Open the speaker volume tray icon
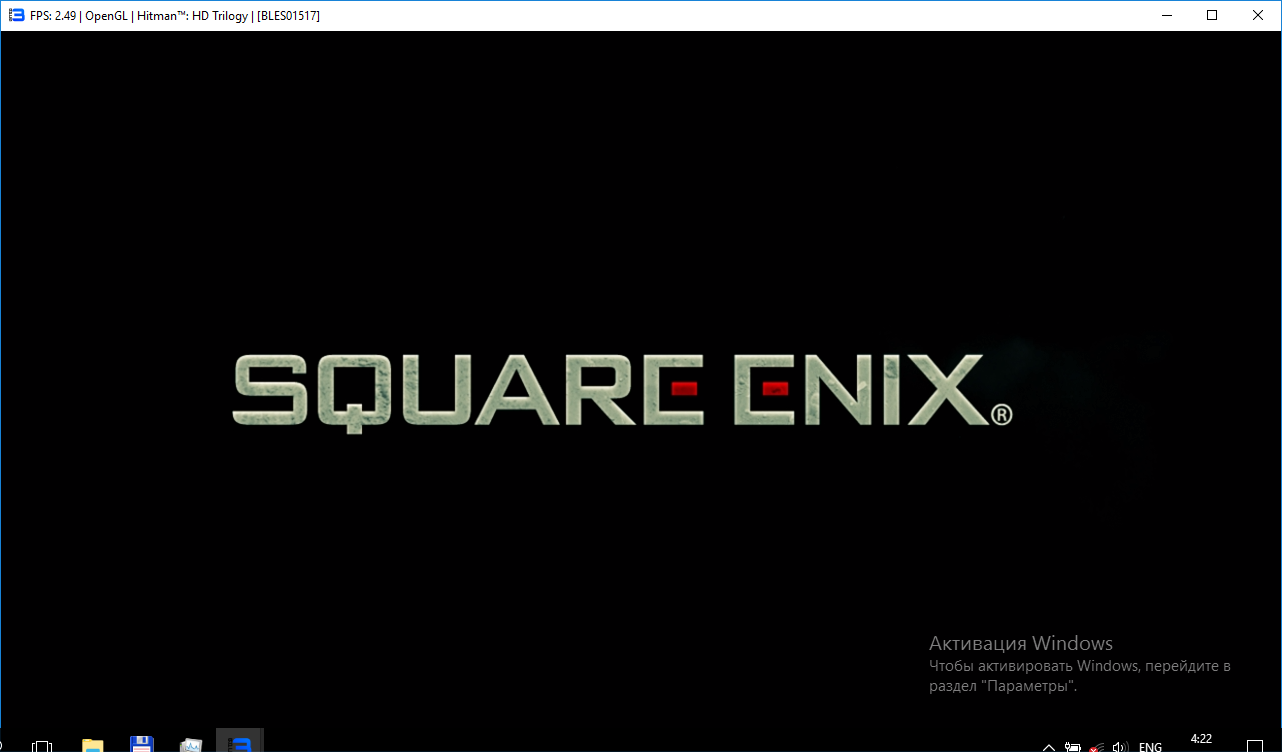This screenshot has width=1282, height=752. click(1120, 746)
